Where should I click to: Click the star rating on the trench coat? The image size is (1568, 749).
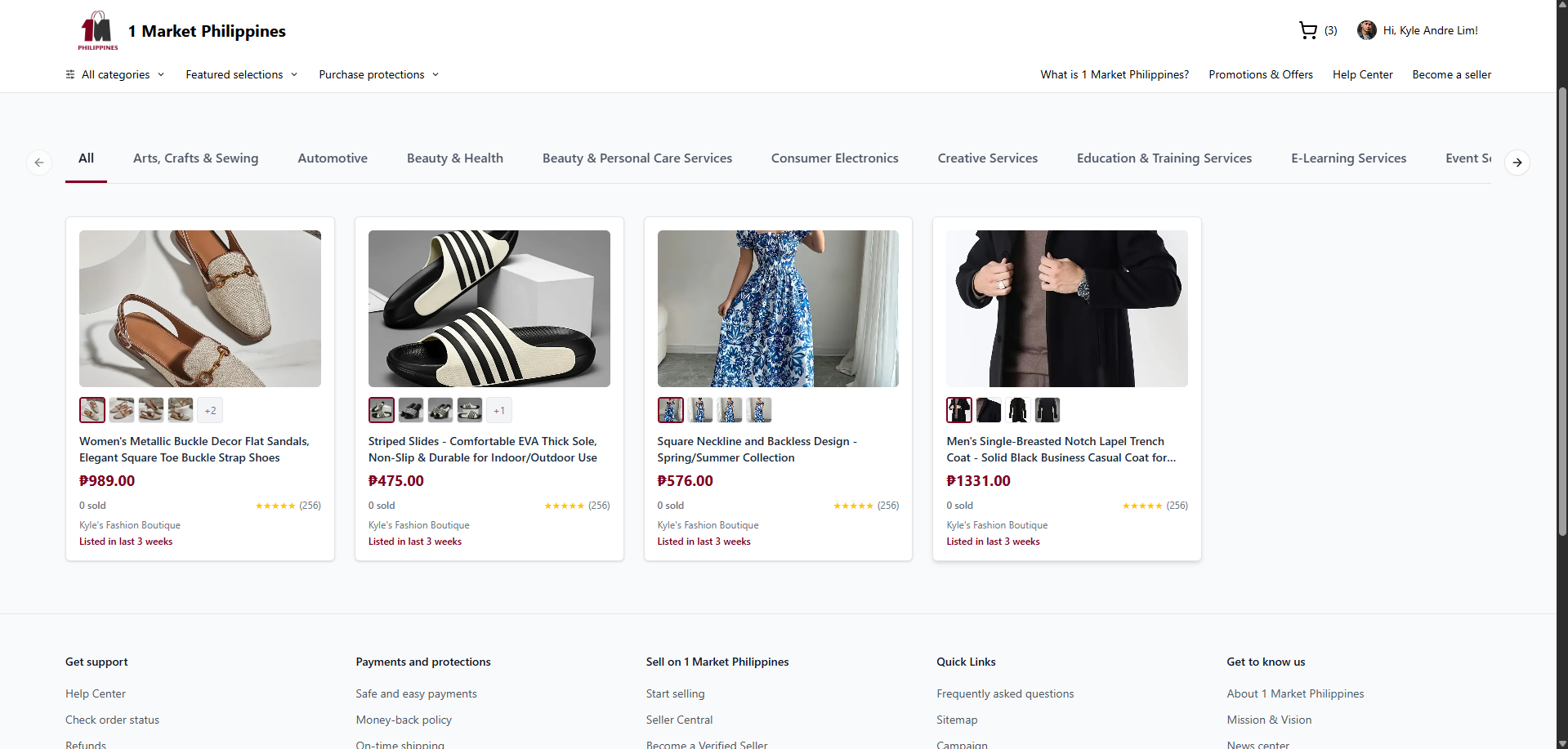click(1142, 506)
